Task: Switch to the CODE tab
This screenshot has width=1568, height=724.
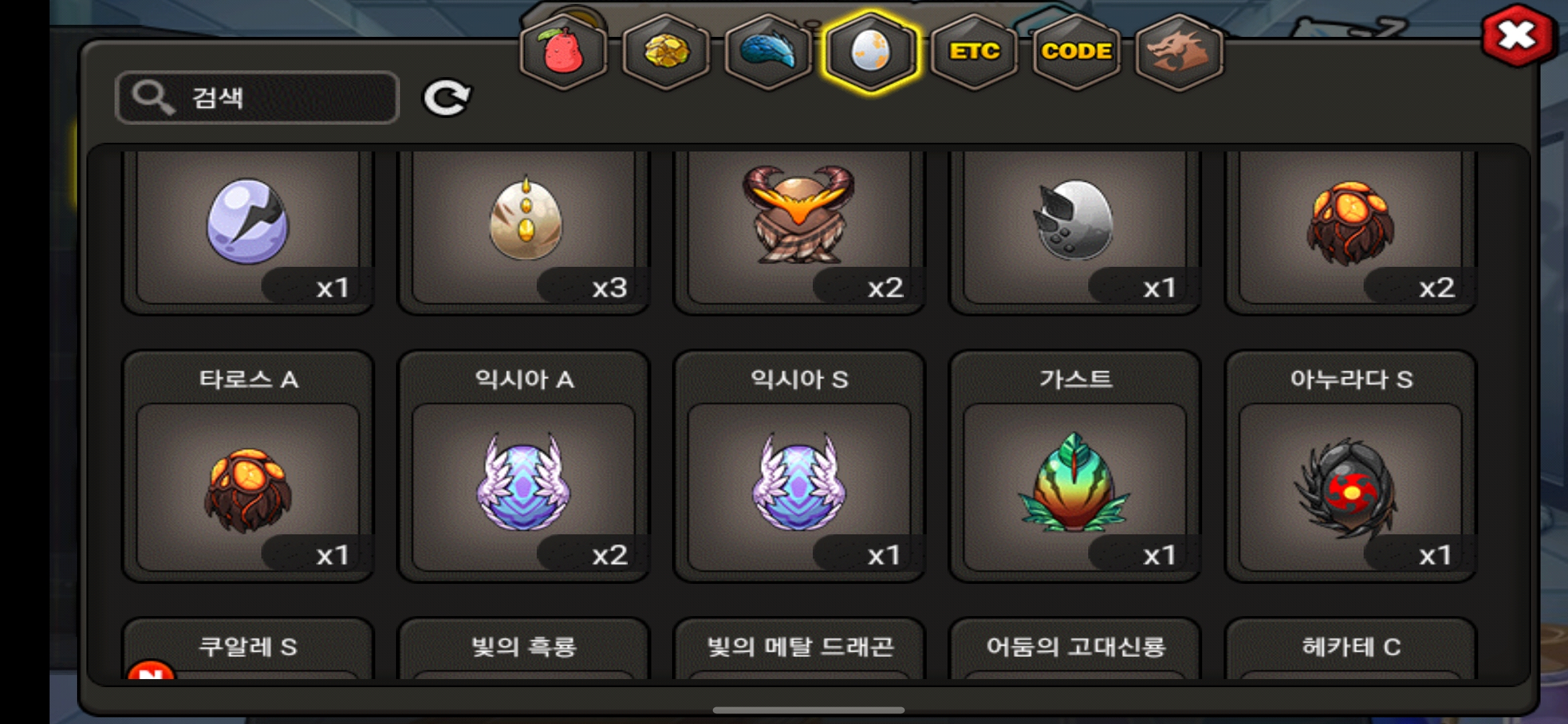Action: (1076, 52)
